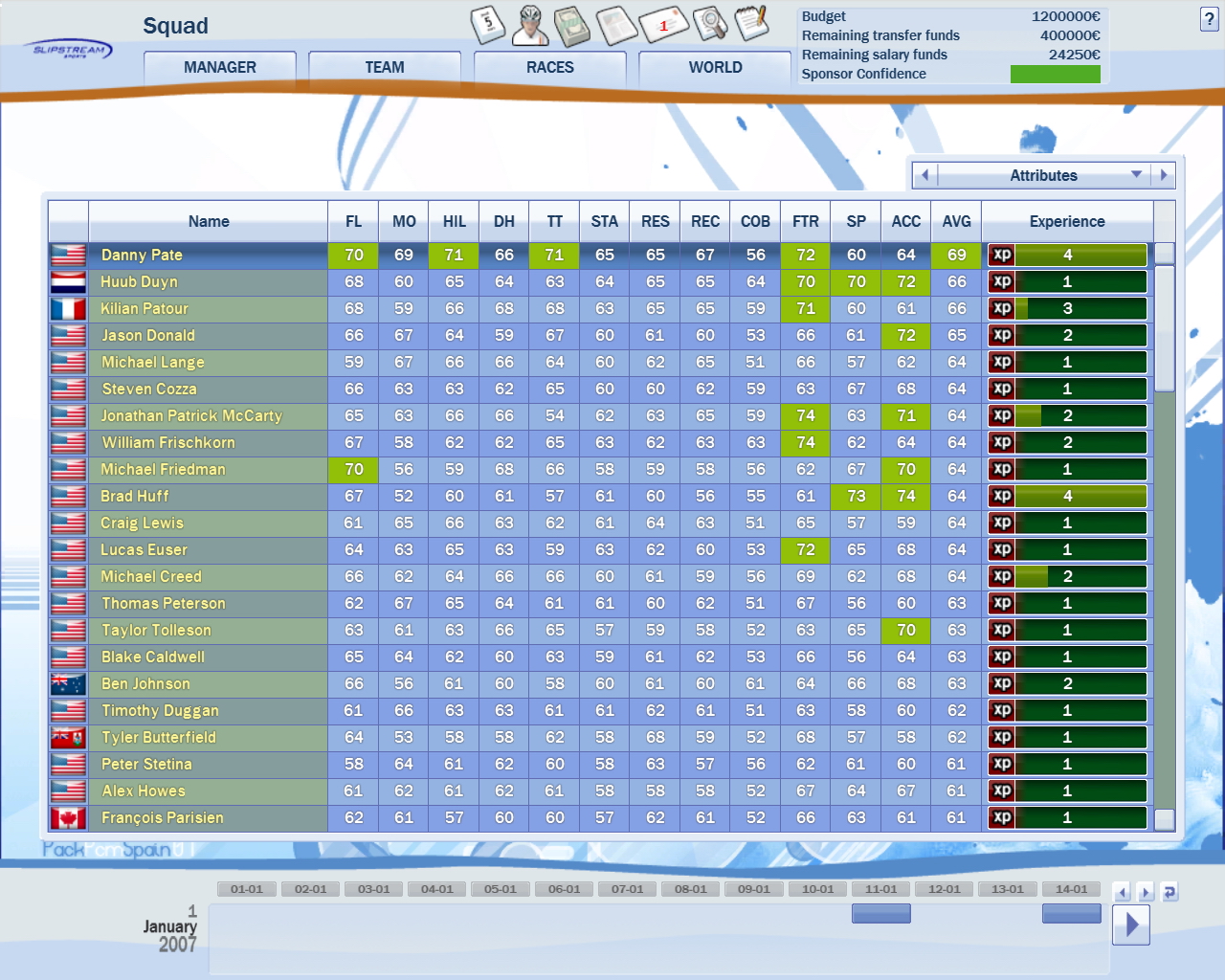Click the cyclist rider icon

click(530, 26)
